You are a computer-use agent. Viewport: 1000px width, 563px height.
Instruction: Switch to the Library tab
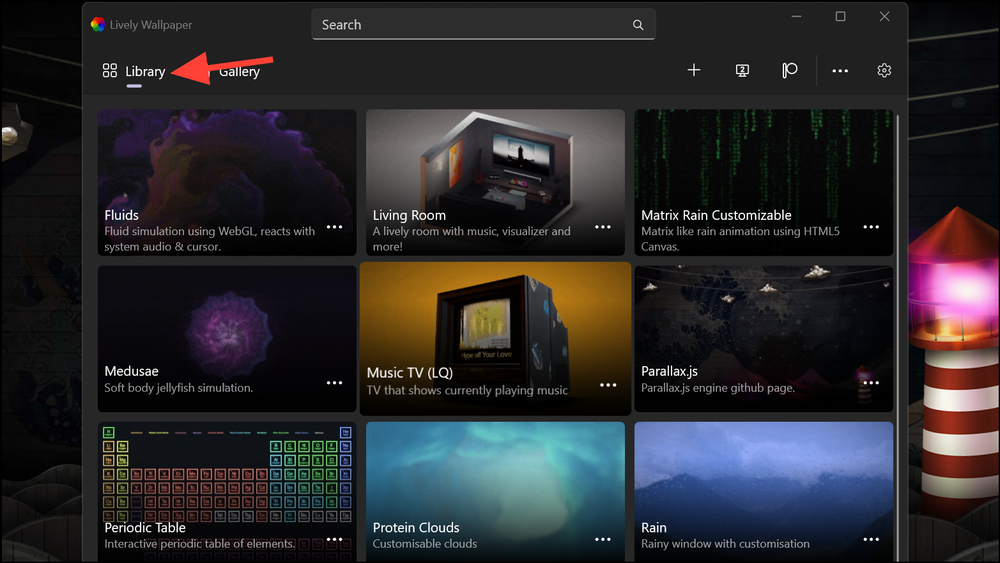tap(134, 71)
